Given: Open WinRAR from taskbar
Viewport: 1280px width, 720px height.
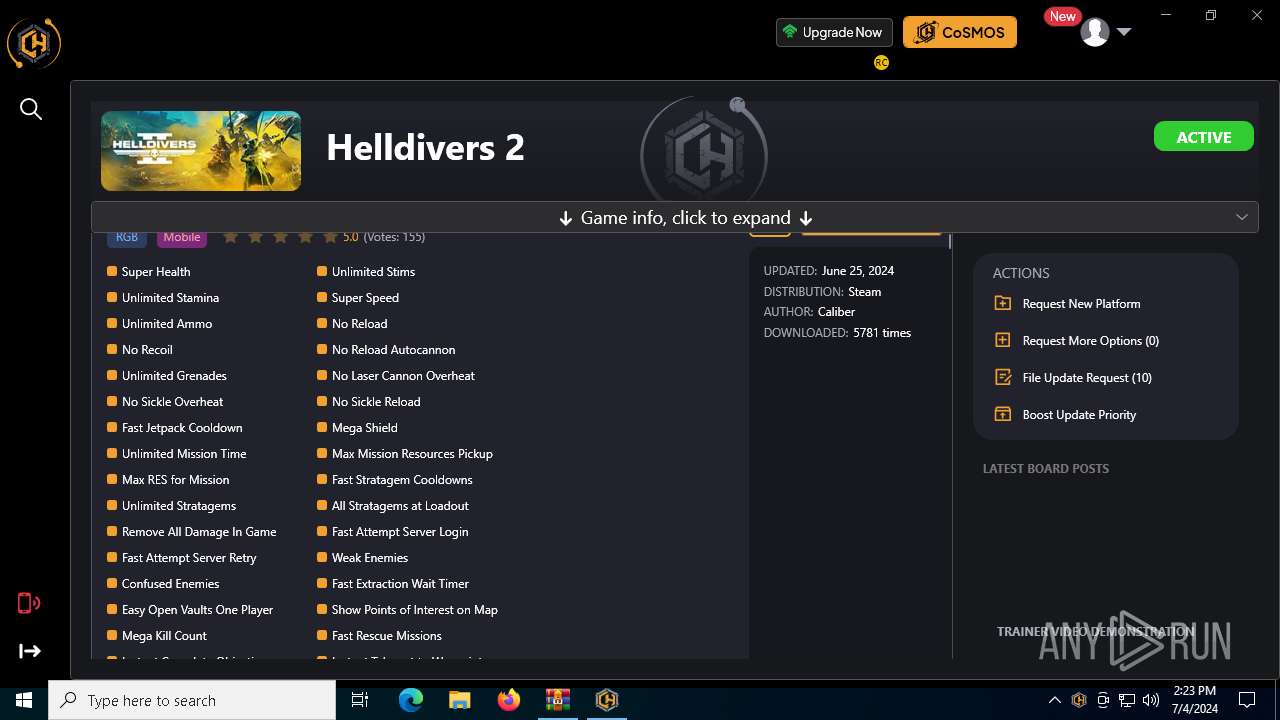Looking at the screenshot, I should tap(558, 700).
